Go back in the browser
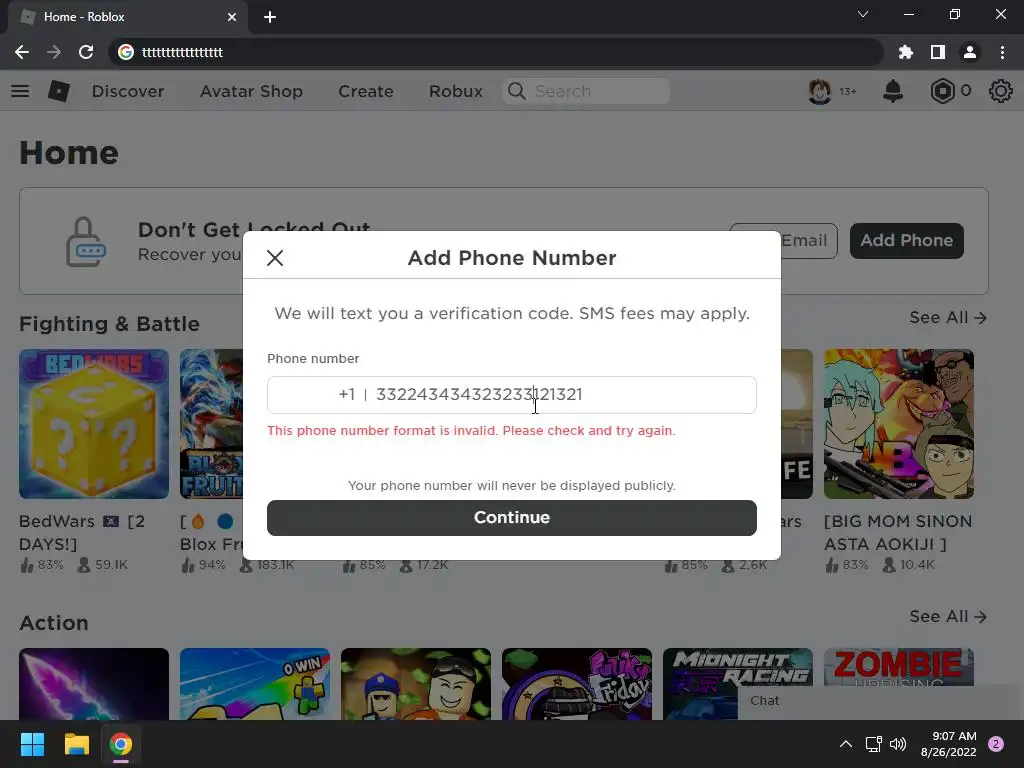This screenshot has height=768, width=1024. coord(22,52)
